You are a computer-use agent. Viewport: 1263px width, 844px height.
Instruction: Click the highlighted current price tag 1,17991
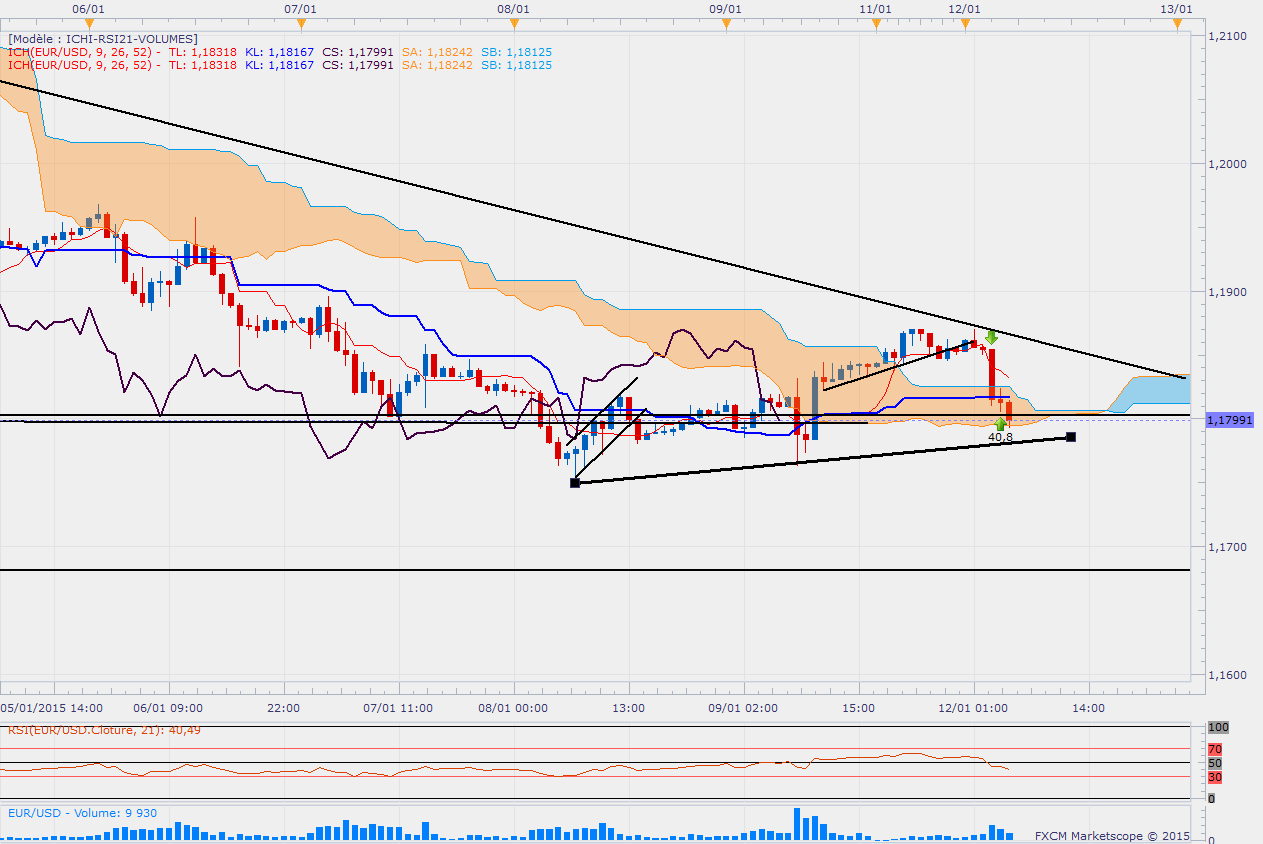tap(1229, 420)
